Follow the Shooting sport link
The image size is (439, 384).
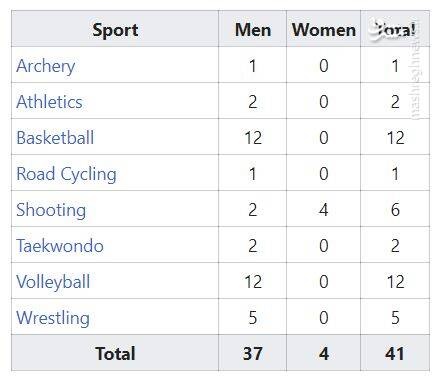(51, 210)
